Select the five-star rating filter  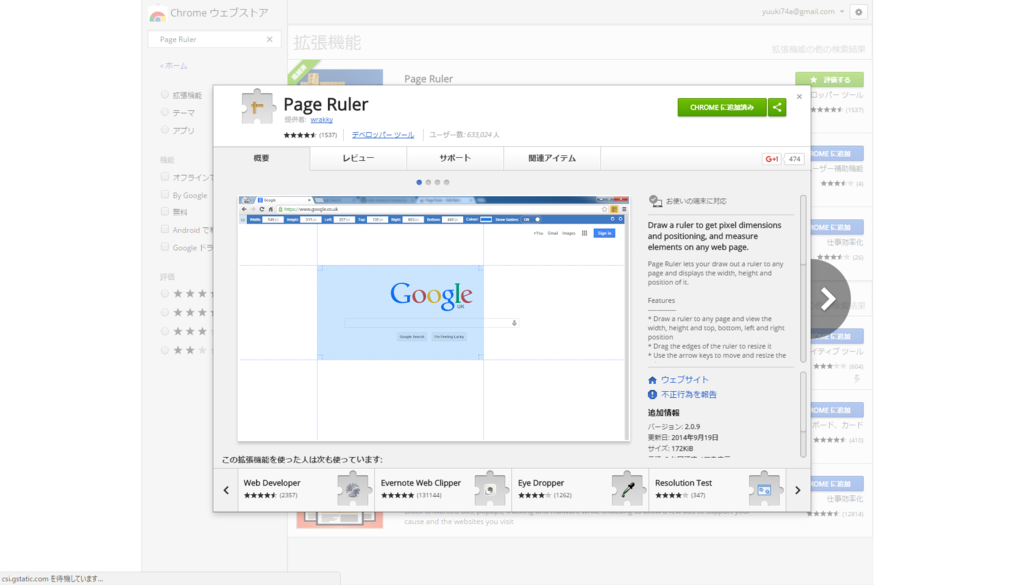click(x=165, y=294)
